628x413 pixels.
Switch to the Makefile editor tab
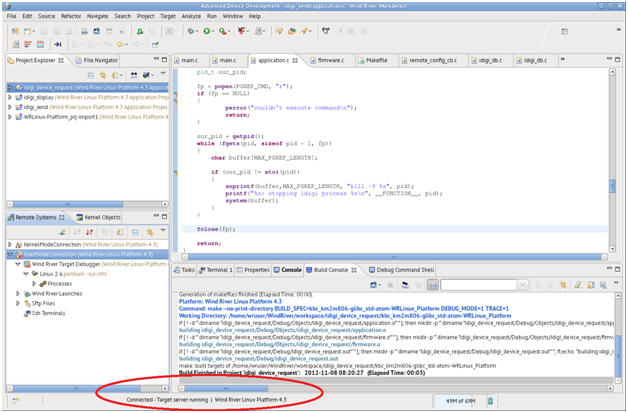pos(375,60)
